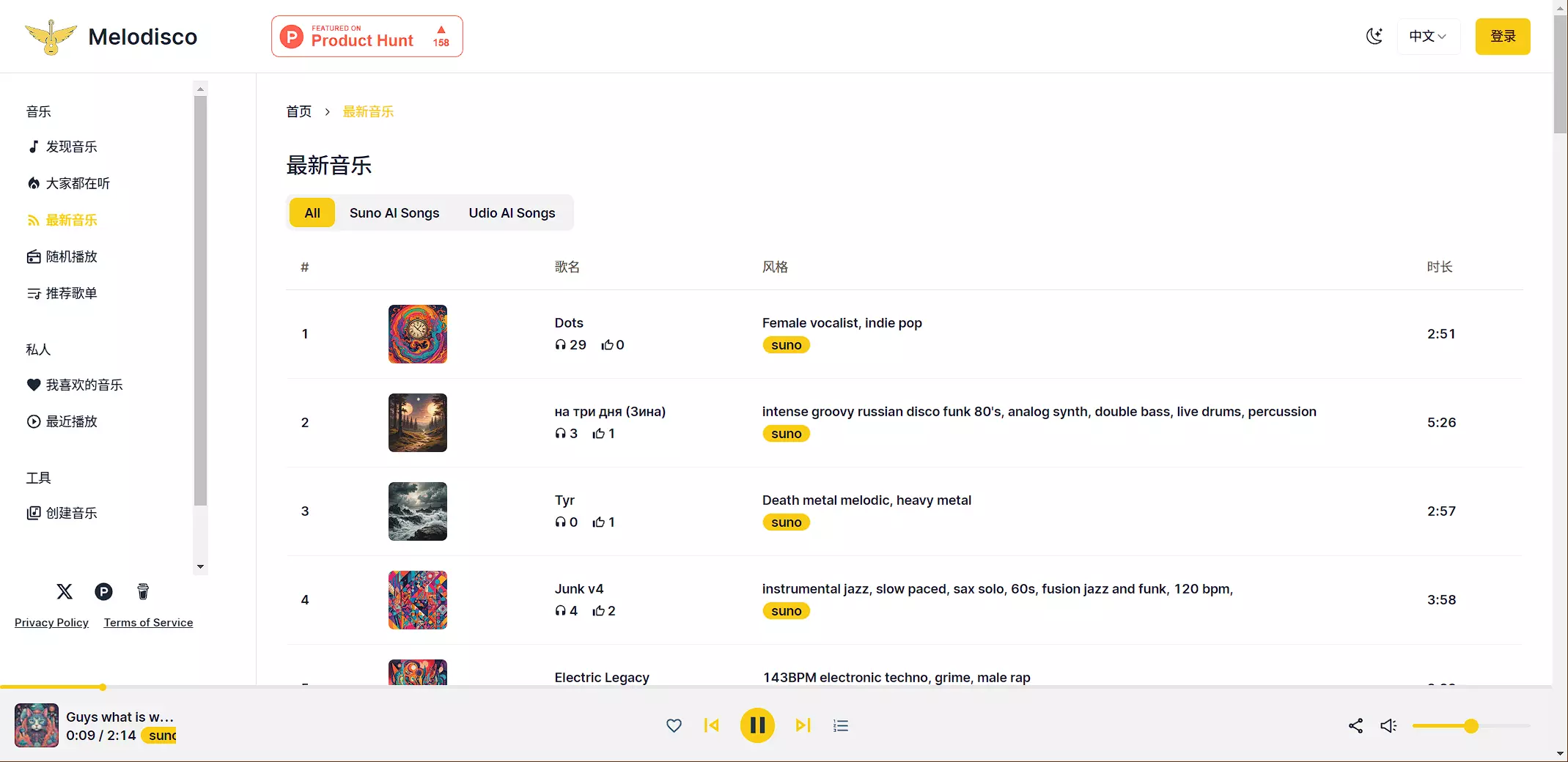Viewport: 1568px width, 762px height.
Task: Switch to the Suno AI Songs tab
Action: [394, 213]
